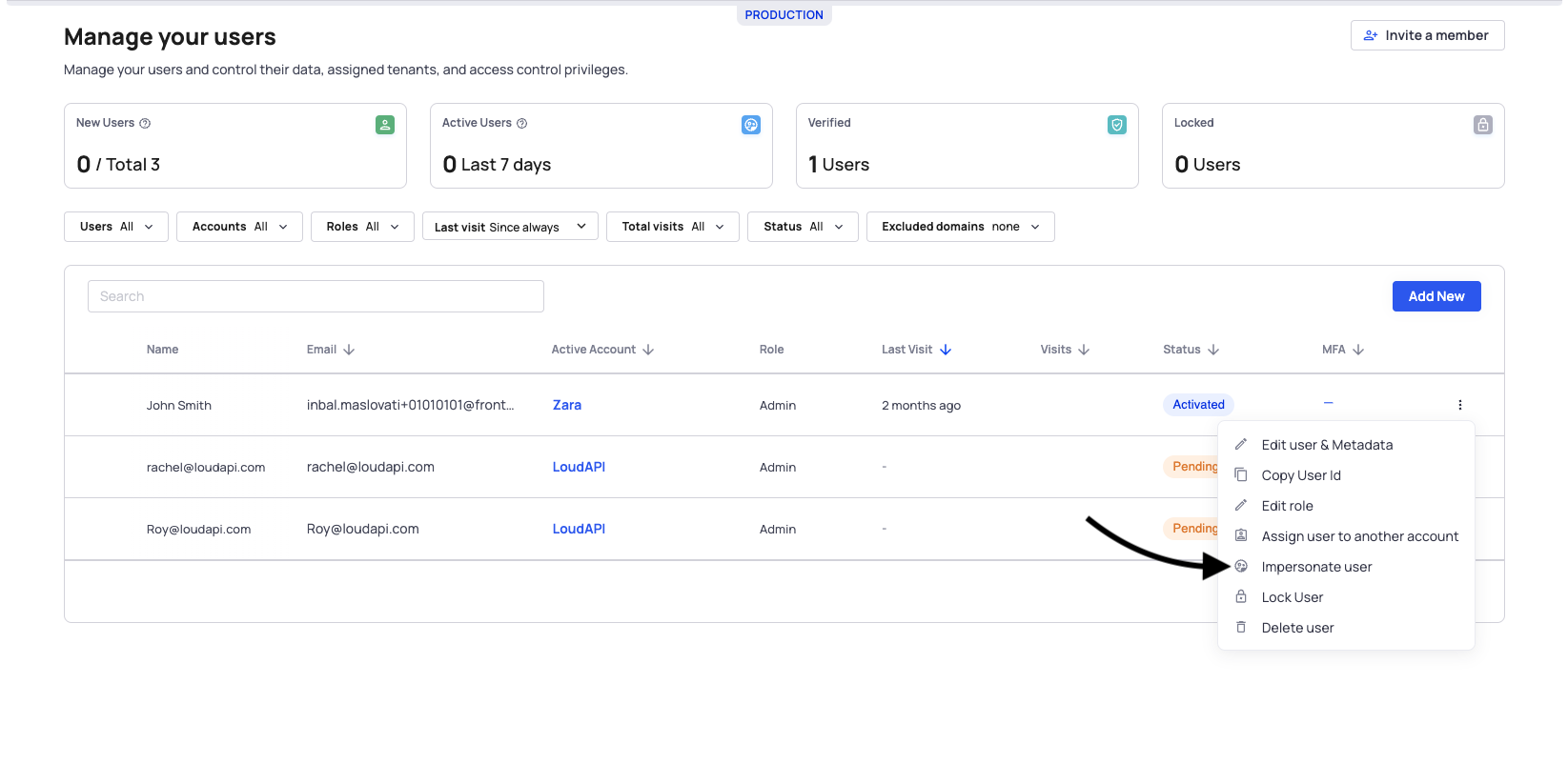Sort by MFA column arrow
The image size is (1568, 784).
(1358, 350)
